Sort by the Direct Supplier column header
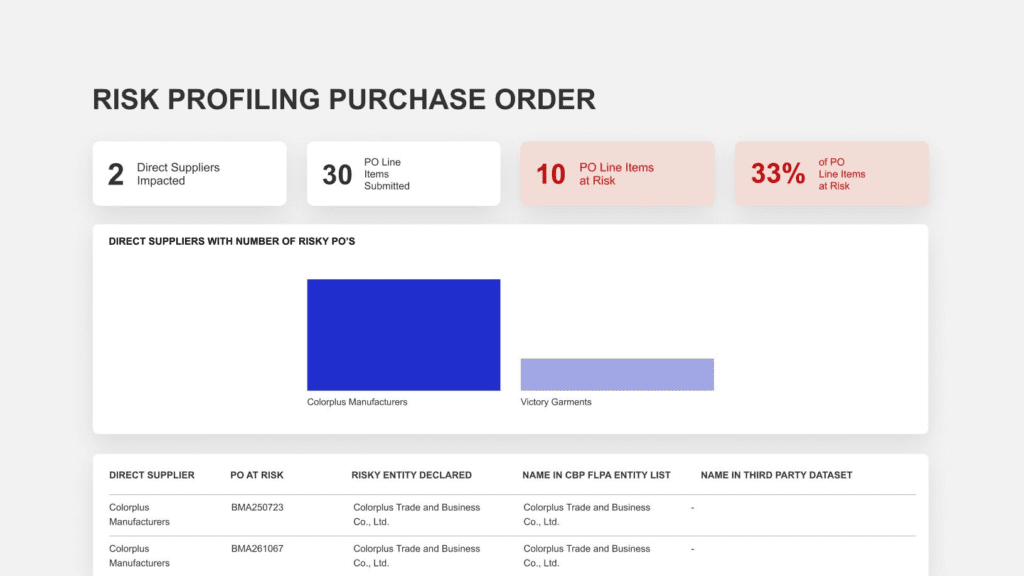The image size is (1024, 576). tap(152, 475)
